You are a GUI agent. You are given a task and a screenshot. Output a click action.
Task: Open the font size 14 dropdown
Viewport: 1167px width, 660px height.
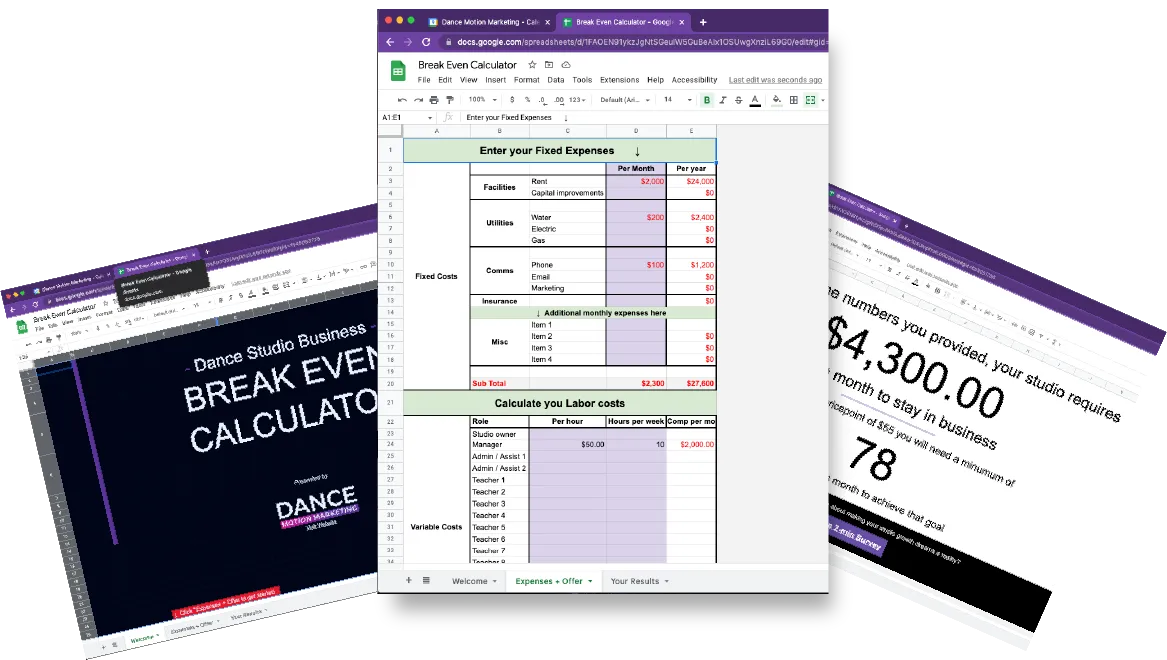click(678, 100)
